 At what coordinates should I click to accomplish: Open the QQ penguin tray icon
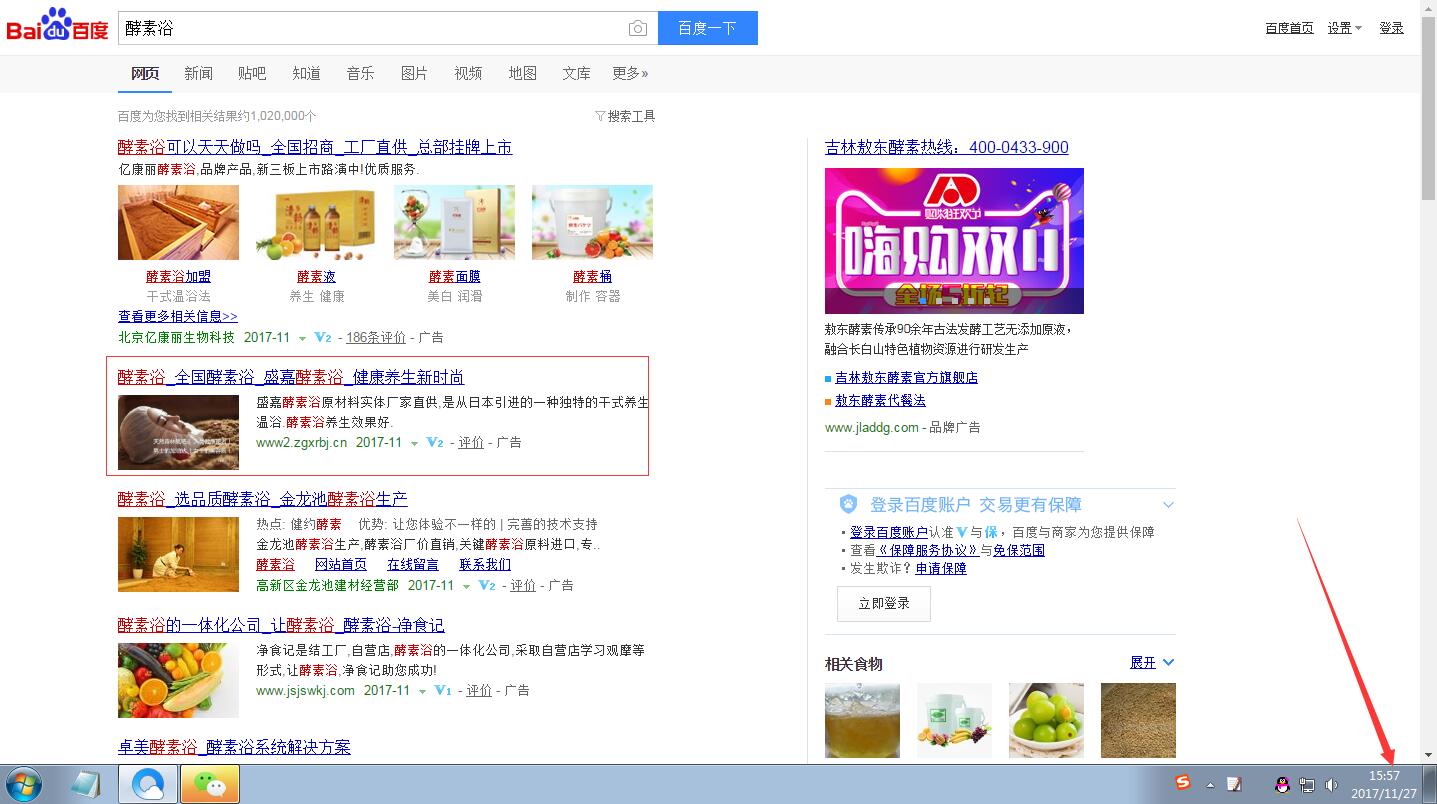point(1283,785)
